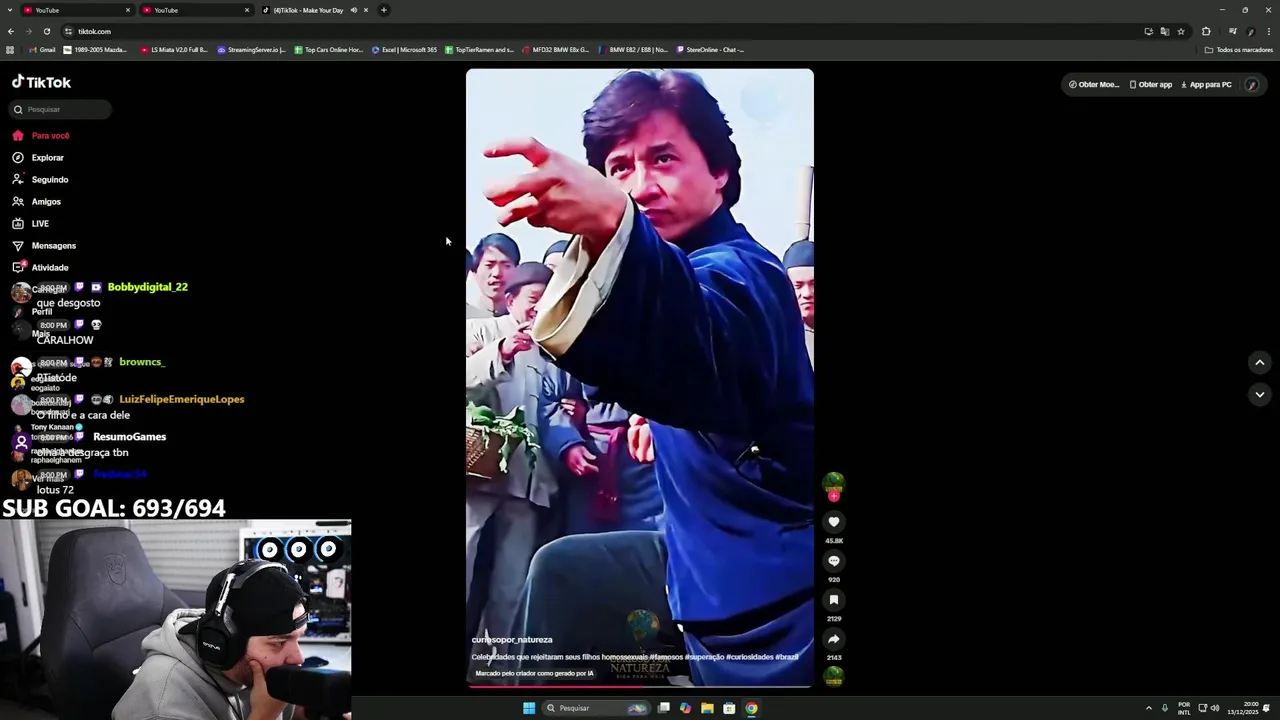
Task: Mute the TikTok tab audio icon
Action: click(353, 10)
